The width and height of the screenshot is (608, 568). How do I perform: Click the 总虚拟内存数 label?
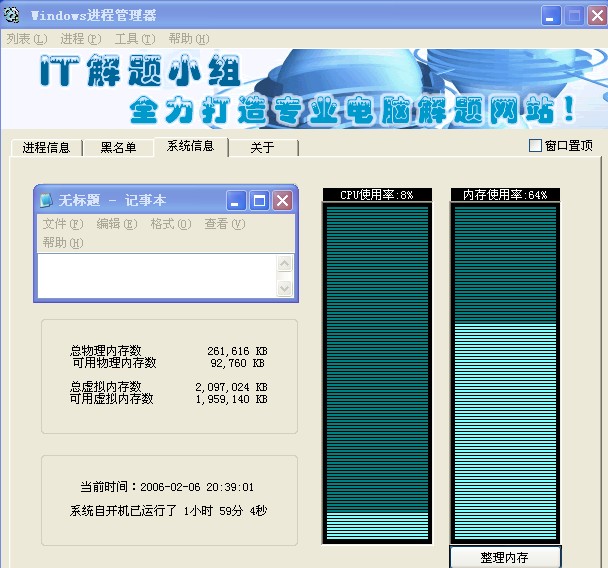coord(105,387)
